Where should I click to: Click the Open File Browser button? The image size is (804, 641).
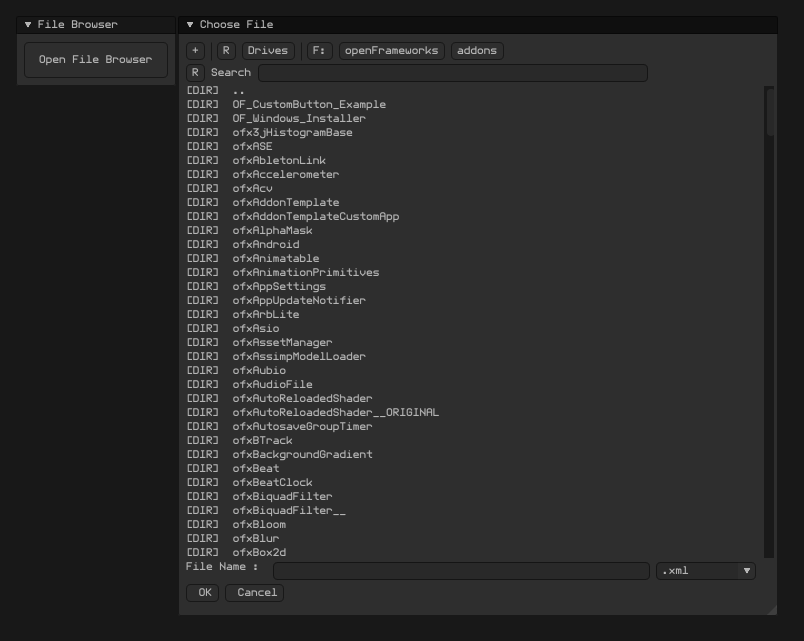(x=96, y=60)
